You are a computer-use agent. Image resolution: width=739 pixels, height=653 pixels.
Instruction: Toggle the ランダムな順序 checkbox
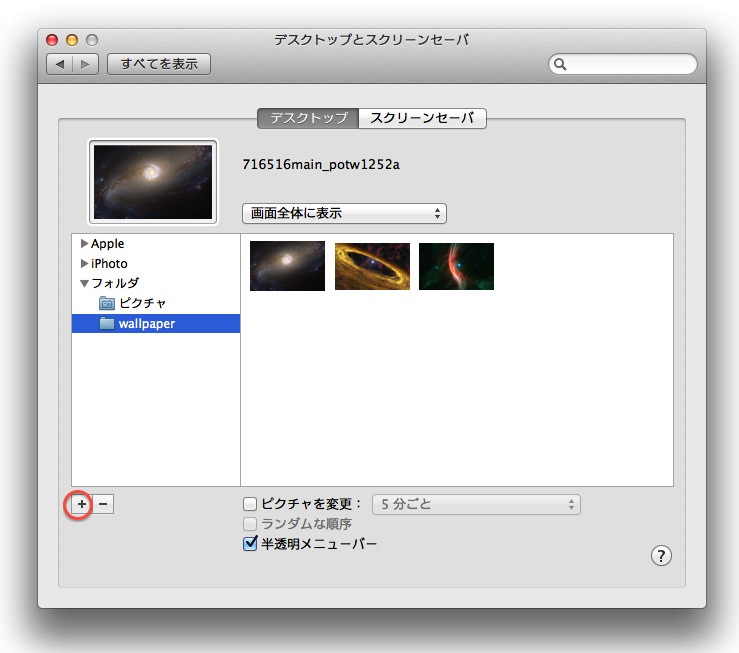click(x=251, y=525)
